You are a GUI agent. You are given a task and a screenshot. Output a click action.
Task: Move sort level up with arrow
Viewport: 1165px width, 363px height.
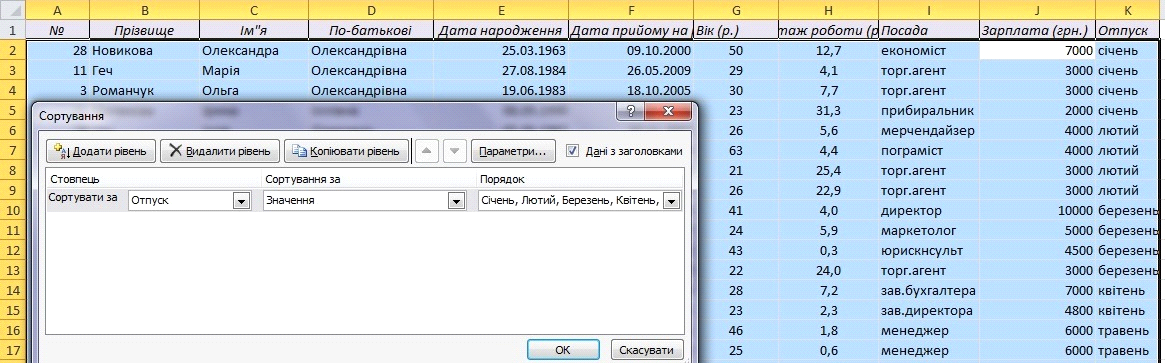coord(426,151)
